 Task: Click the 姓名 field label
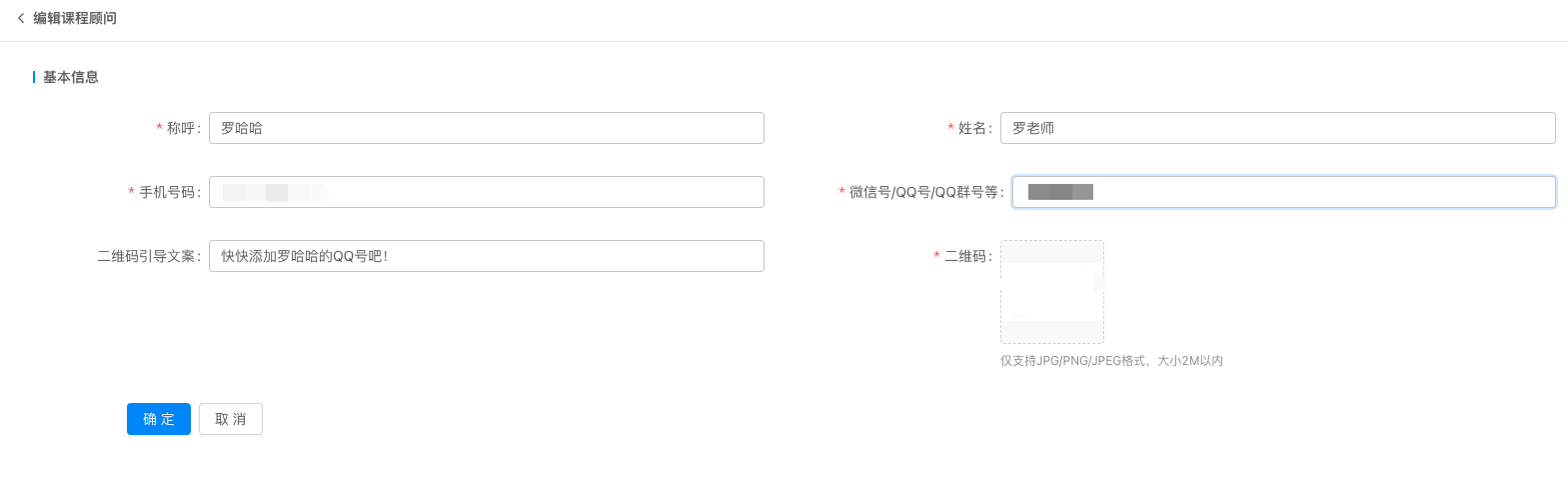click(974, 128)
